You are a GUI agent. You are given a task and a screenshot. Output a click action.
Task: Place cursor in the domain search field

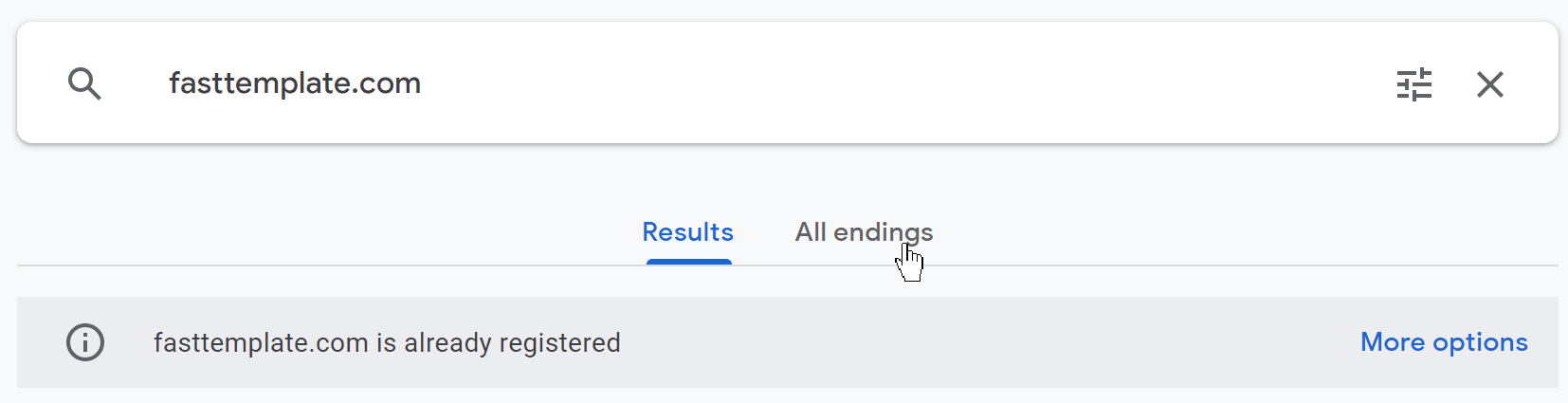pos(664,83)
